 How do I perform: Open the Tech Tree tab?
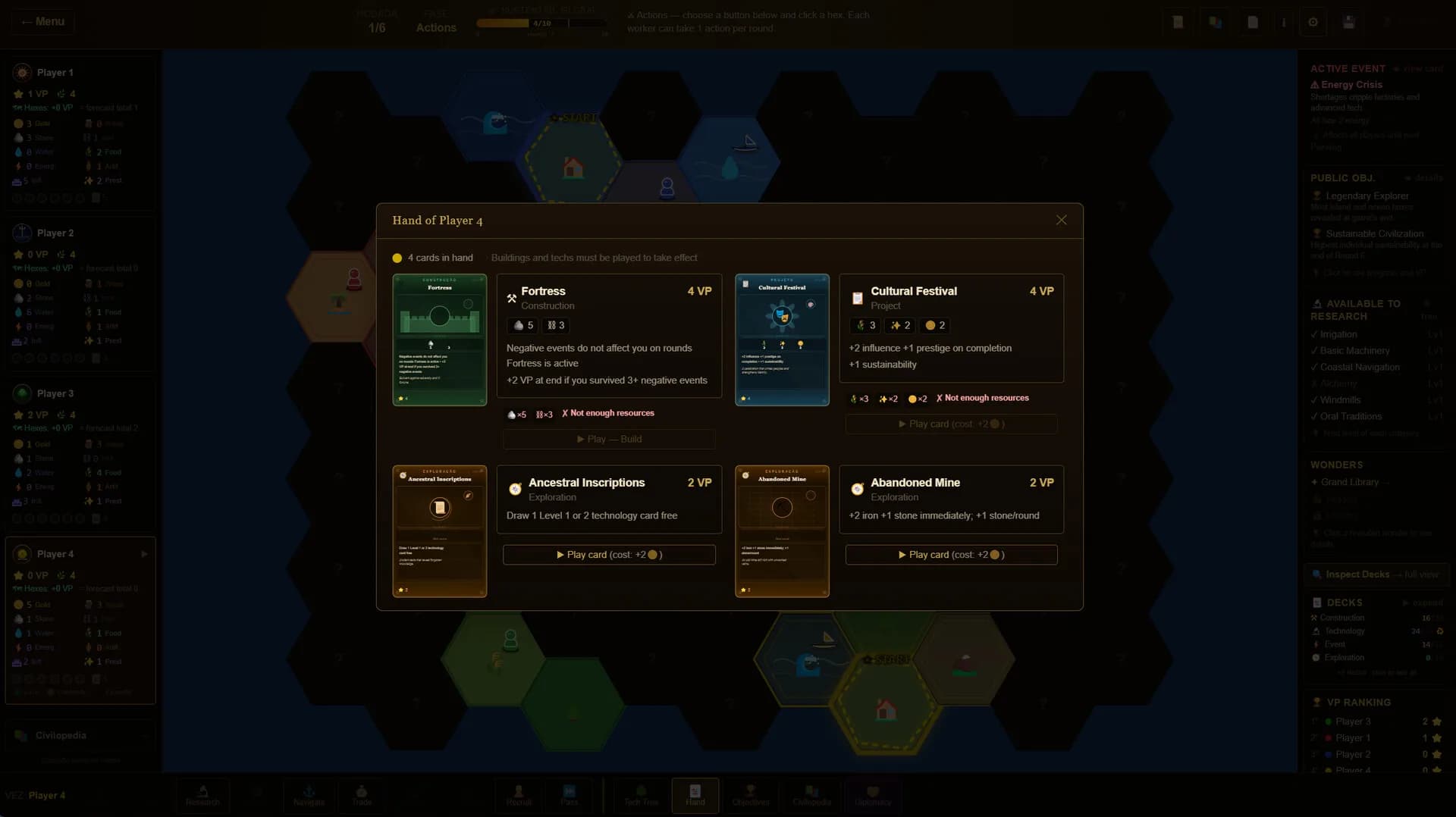tap(642, 795)
